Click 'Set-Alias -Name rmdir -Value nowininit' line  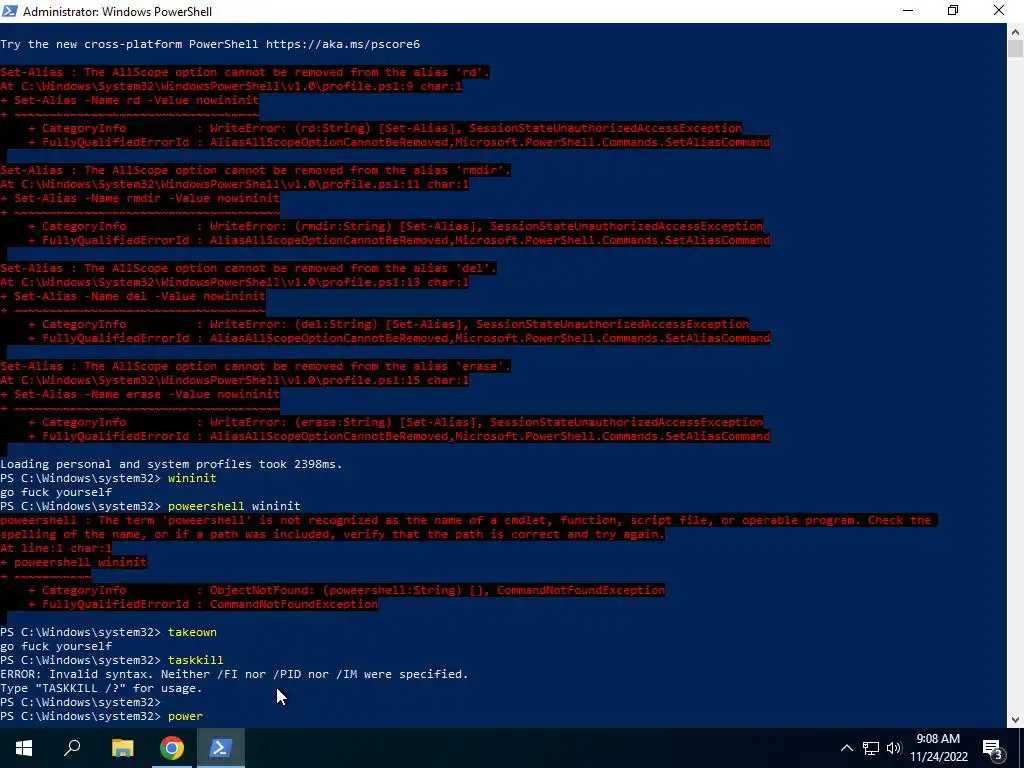140,199
